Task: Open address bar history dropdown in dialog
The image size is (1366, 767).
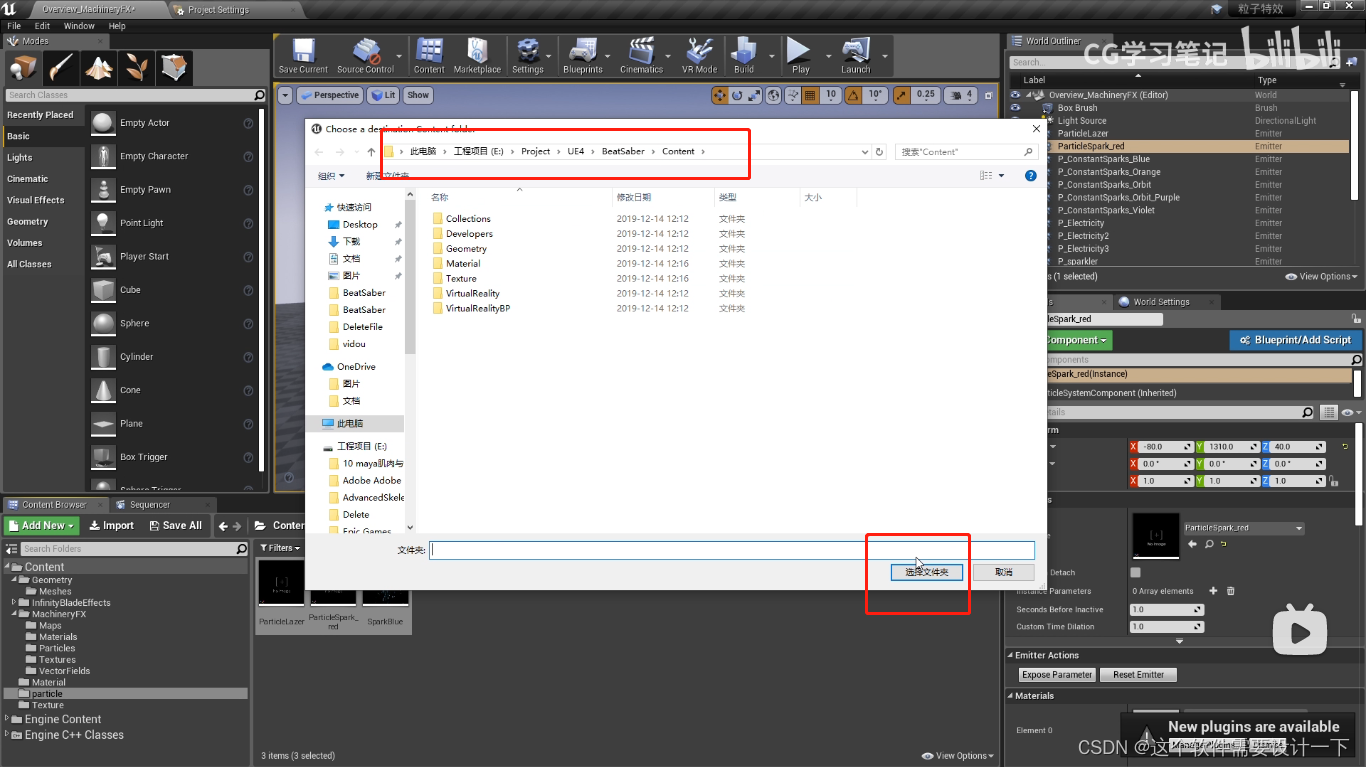Action: pos(865,152)
